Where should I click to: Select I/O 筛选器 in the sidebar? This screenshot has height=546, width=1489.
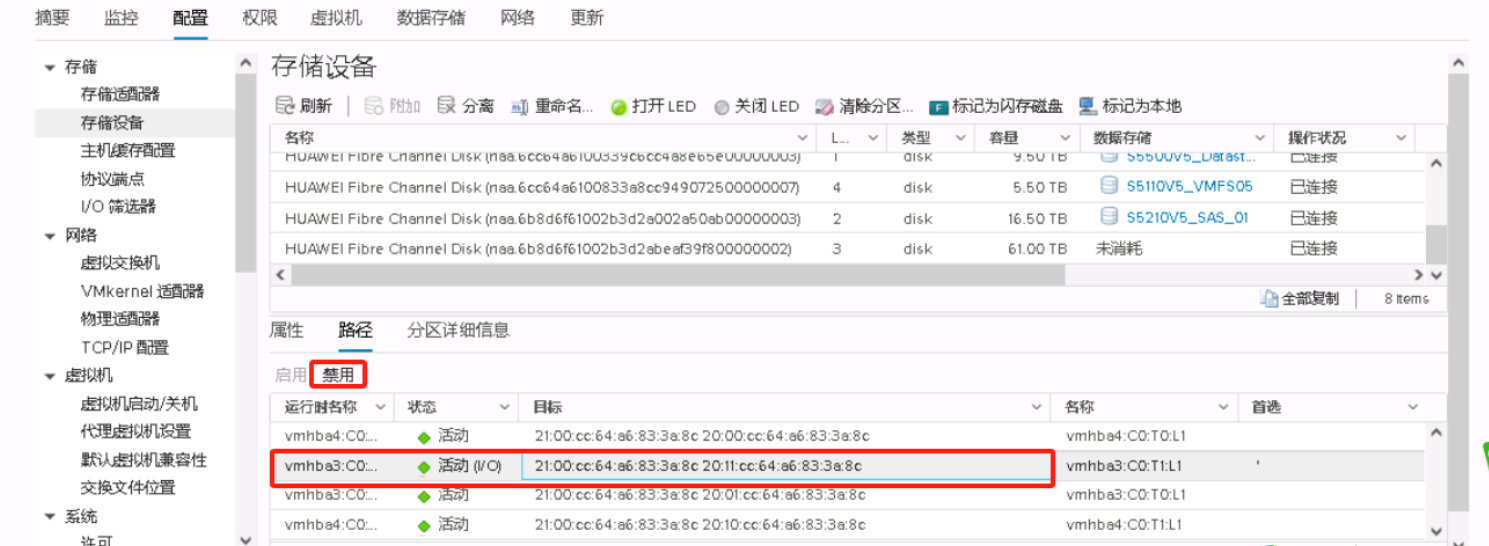point(118,206)
